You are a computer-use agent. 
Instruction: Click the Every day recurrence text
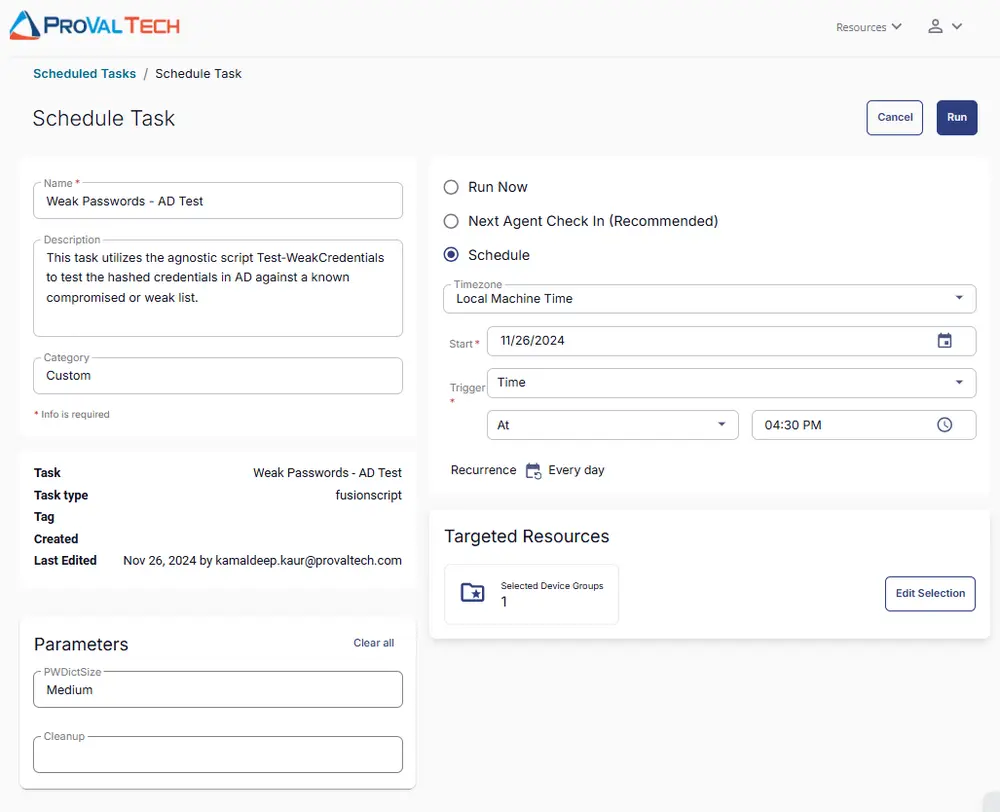coord(576,470)
